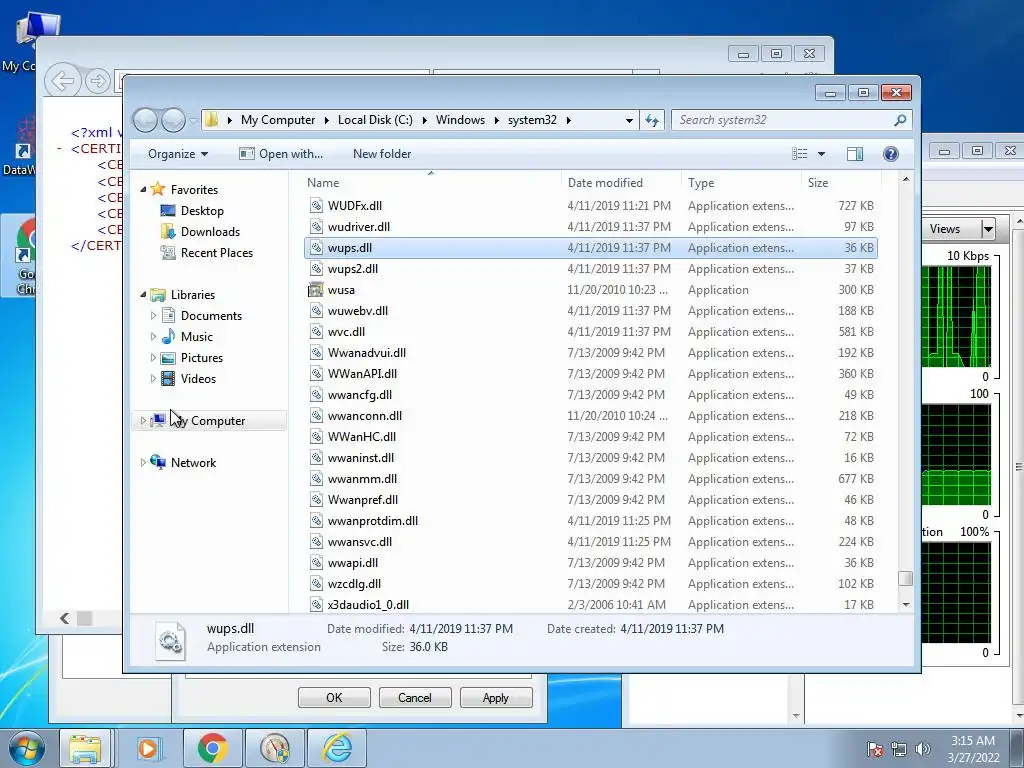
Task: Select wwancfg.dll file icon
Action: click(316, 394)
